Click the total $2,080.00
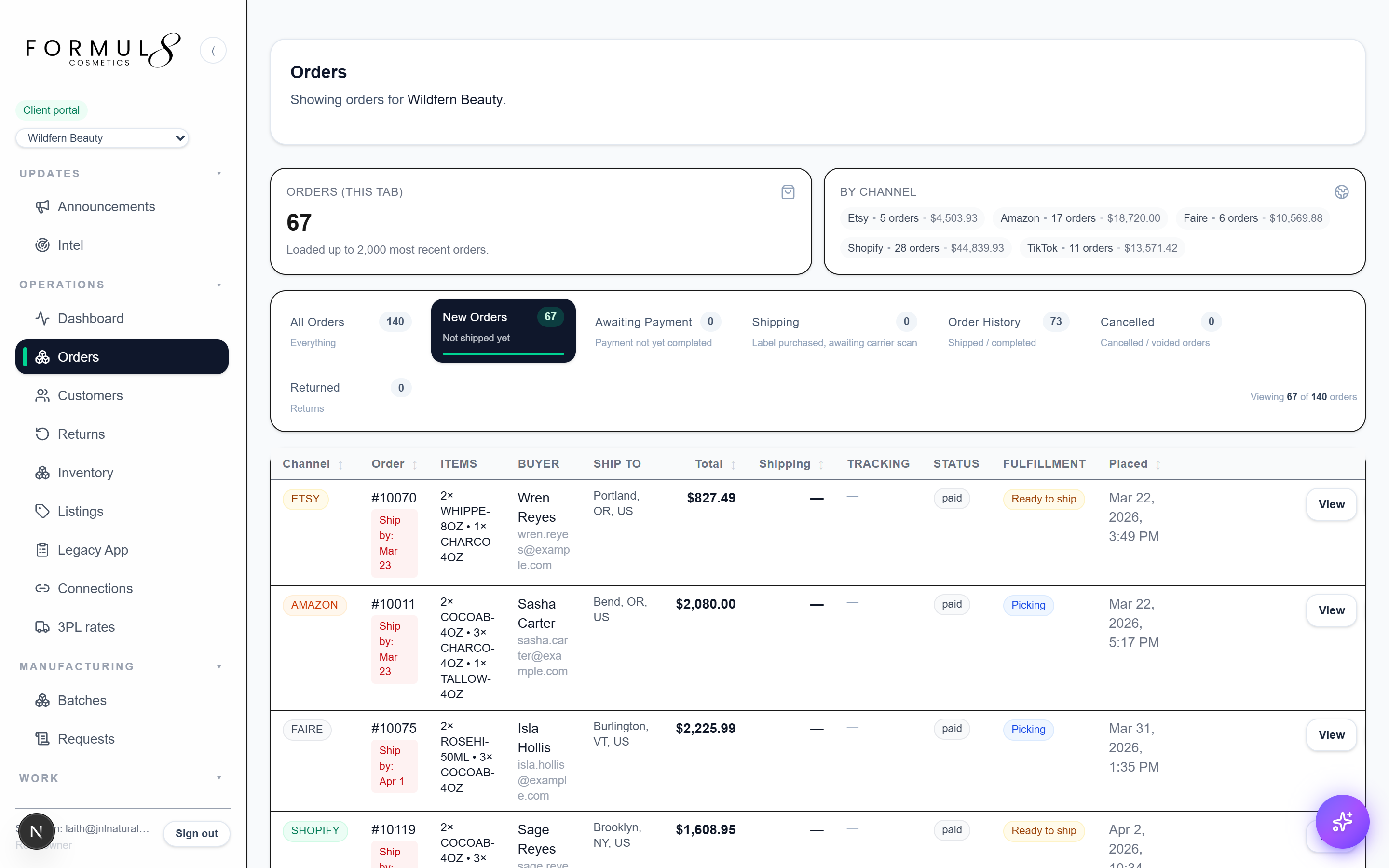The image size is (1389, 868). coord(706,604)
